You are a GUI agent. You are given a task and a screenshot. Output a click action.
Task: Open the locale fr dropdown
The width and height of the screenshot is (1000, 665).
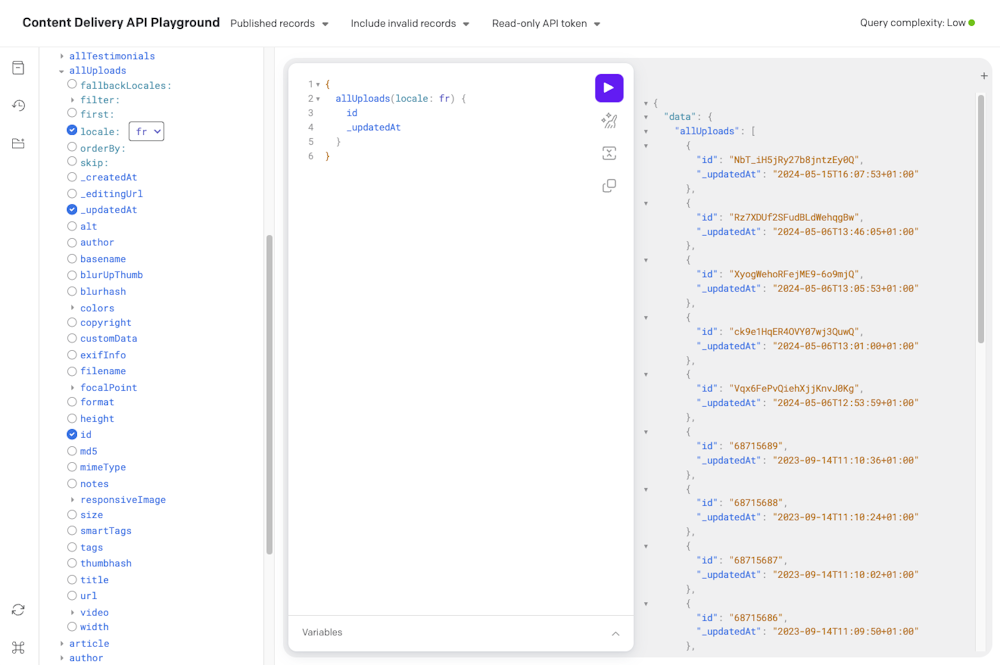click(x=146, y=132)
